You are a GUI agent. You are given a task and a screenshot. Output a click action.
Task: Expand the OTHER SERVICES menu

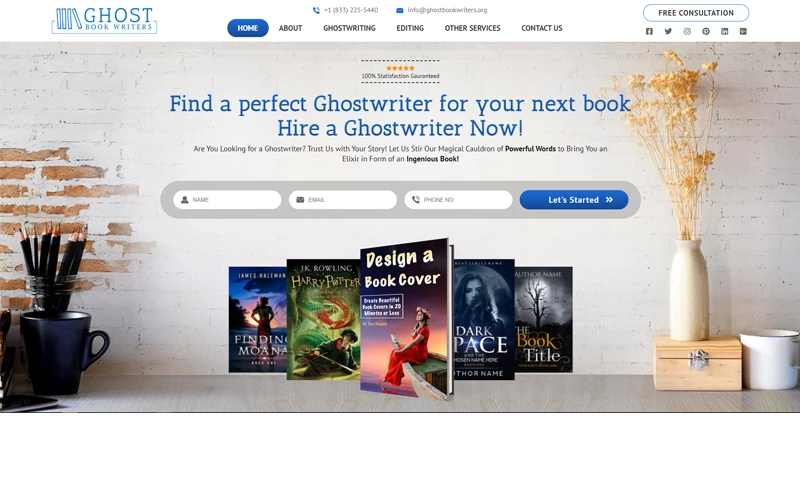[x=472, y=28]
